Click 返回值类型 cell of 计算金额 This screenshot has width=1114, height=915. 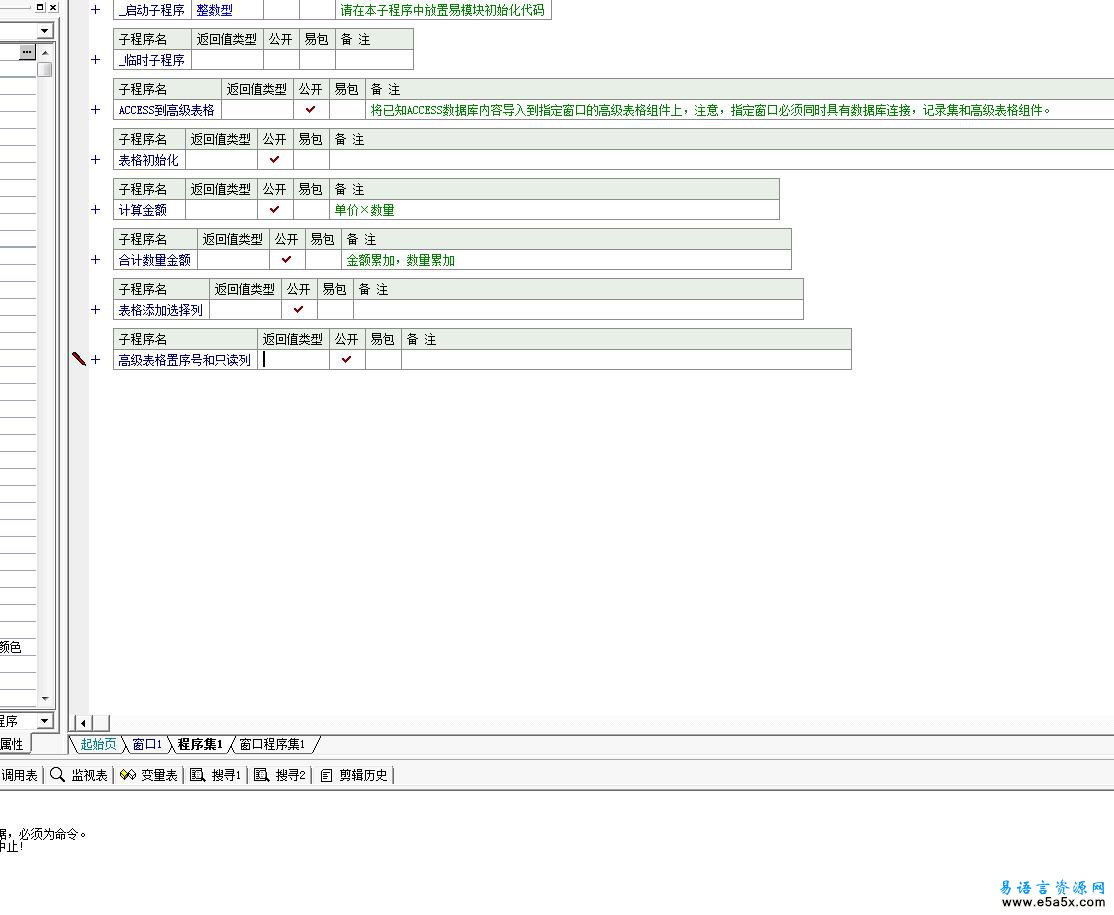pos(222,210)
